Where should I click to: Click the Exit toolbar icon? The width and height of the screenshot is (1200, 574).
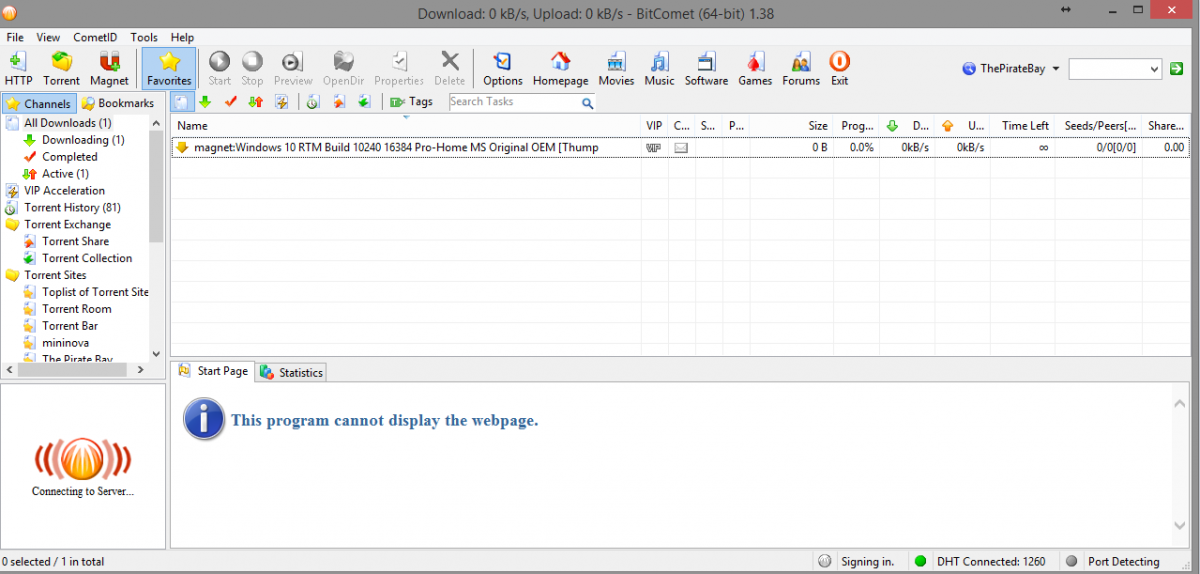(x=840, y=68)
